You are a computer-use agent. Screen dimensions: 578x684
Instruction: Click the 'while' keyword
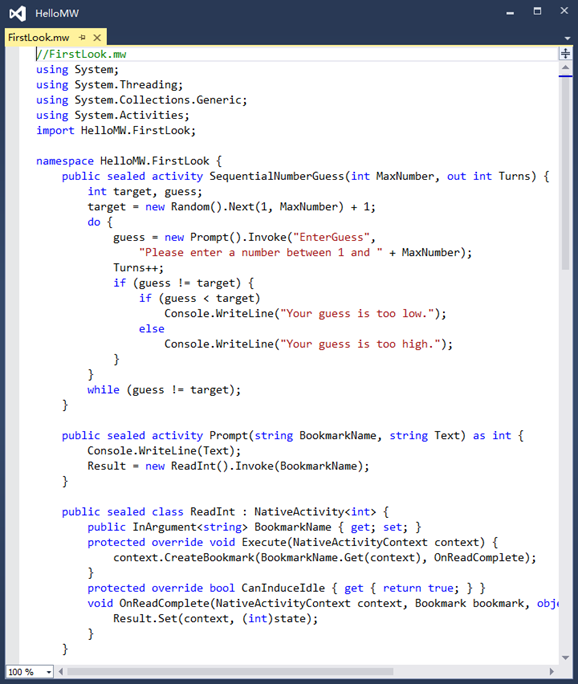[x=103, y=390]
